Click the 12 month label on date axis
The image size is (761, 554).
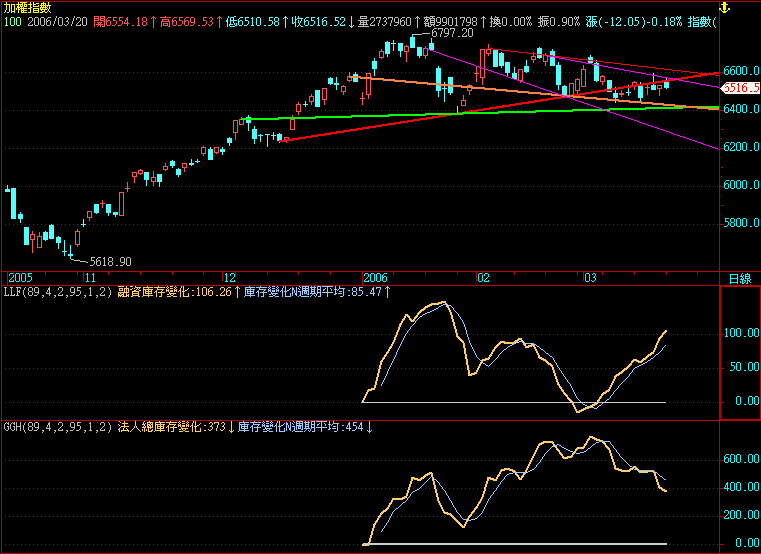coord(229,277)
